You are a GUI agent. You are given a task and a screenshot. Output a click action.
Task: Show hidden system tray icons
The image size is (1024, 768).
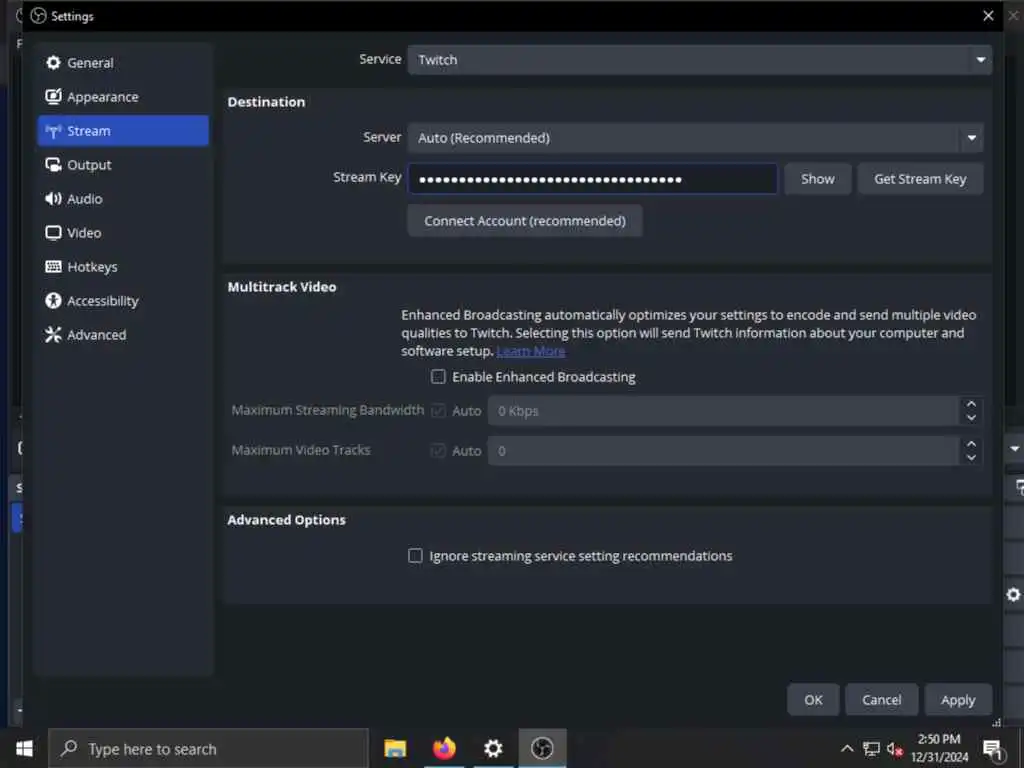pos(847,749)
